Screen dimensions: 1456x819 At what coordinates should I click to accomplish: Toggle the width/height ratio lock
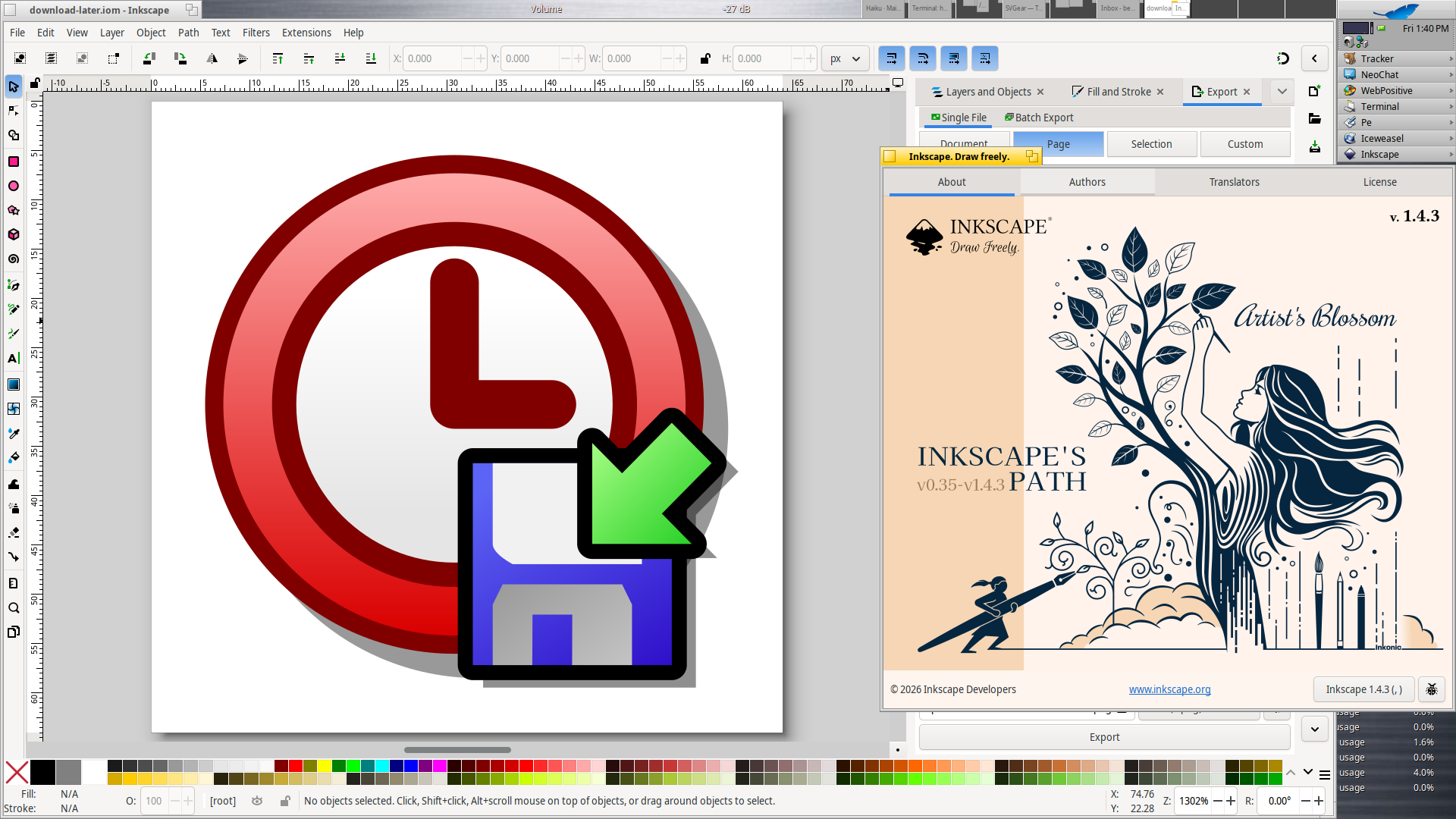point(705,58)
